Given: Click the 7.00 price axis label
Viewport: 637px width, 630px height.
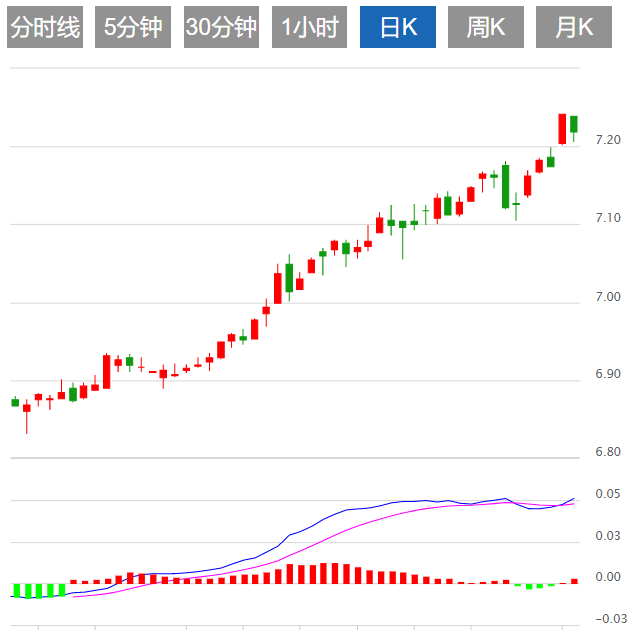Looking at the screenshot, I should point(608,297).
